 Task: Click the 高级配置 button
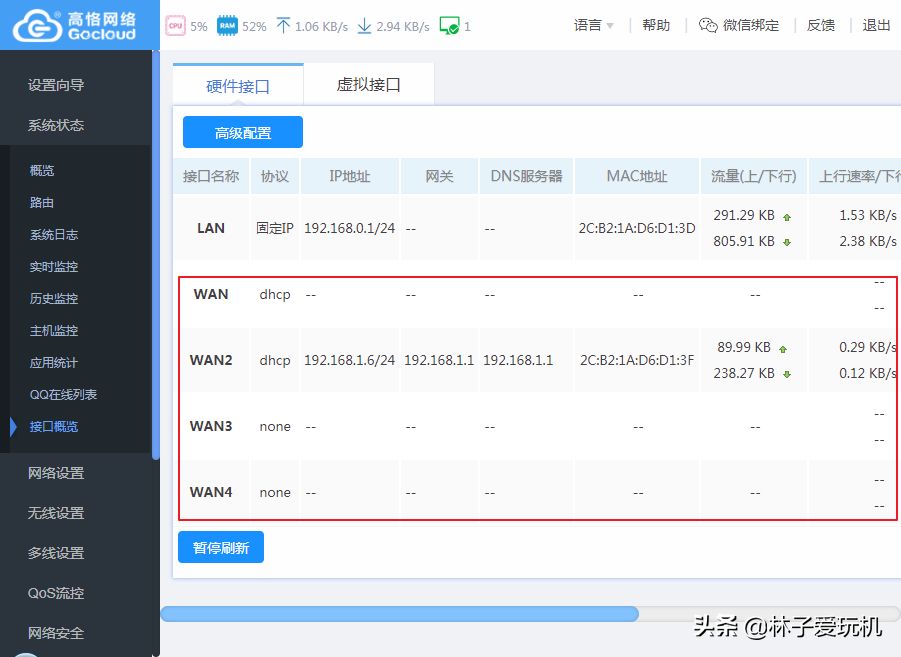243,133
